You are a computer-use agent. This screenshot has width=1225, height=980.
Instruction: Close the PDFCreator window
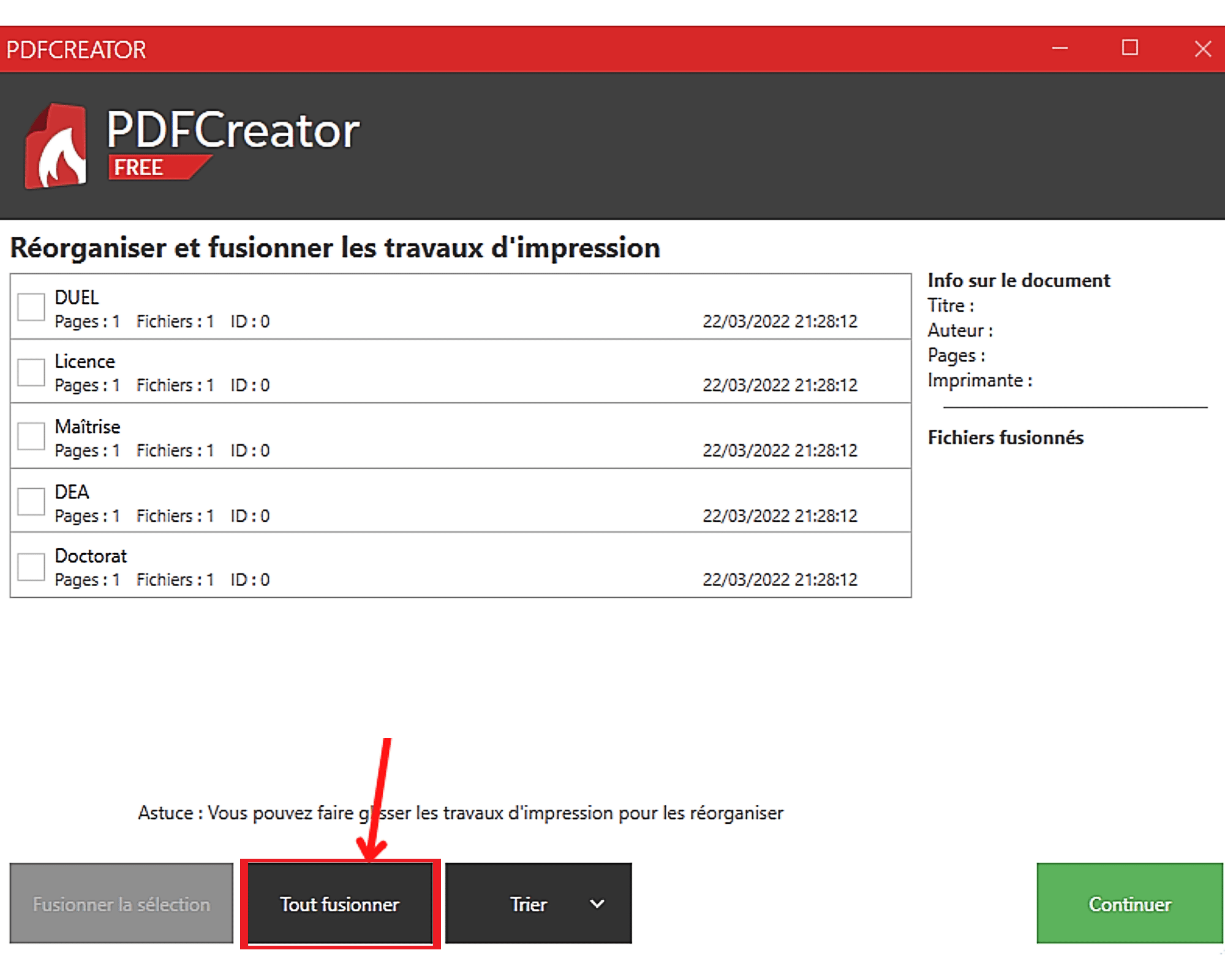[1203, 48]
